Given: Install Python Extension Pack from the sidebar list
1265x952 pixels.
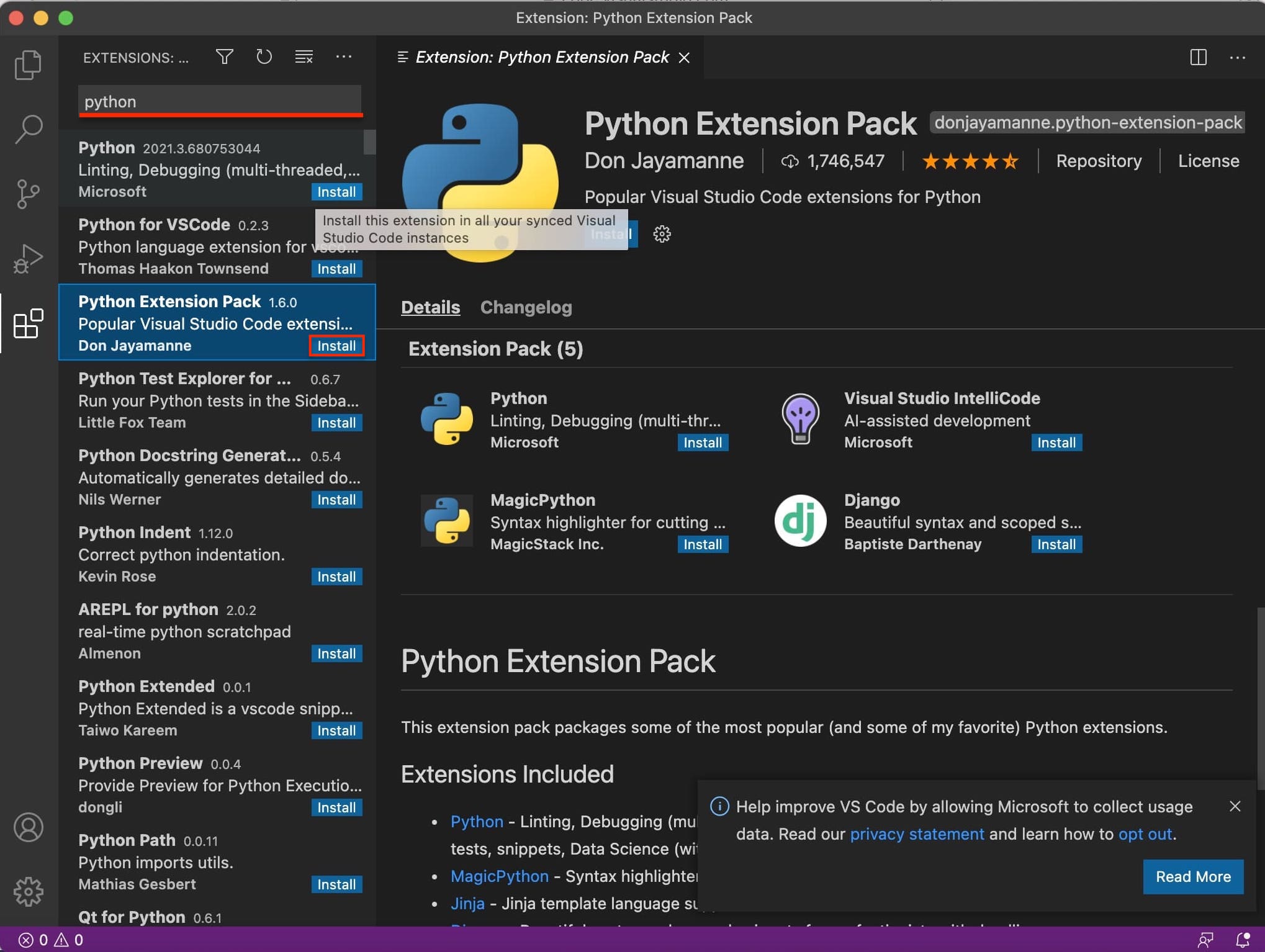Looking at the screenshot, I should 336,346.
